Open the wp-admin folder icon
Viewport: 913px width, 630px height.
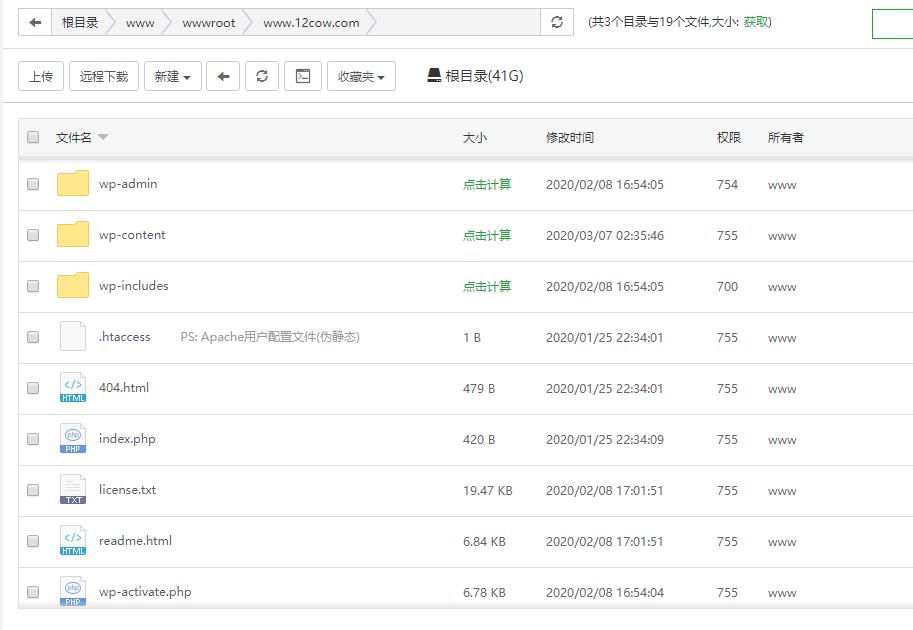[x=73, y=184]
